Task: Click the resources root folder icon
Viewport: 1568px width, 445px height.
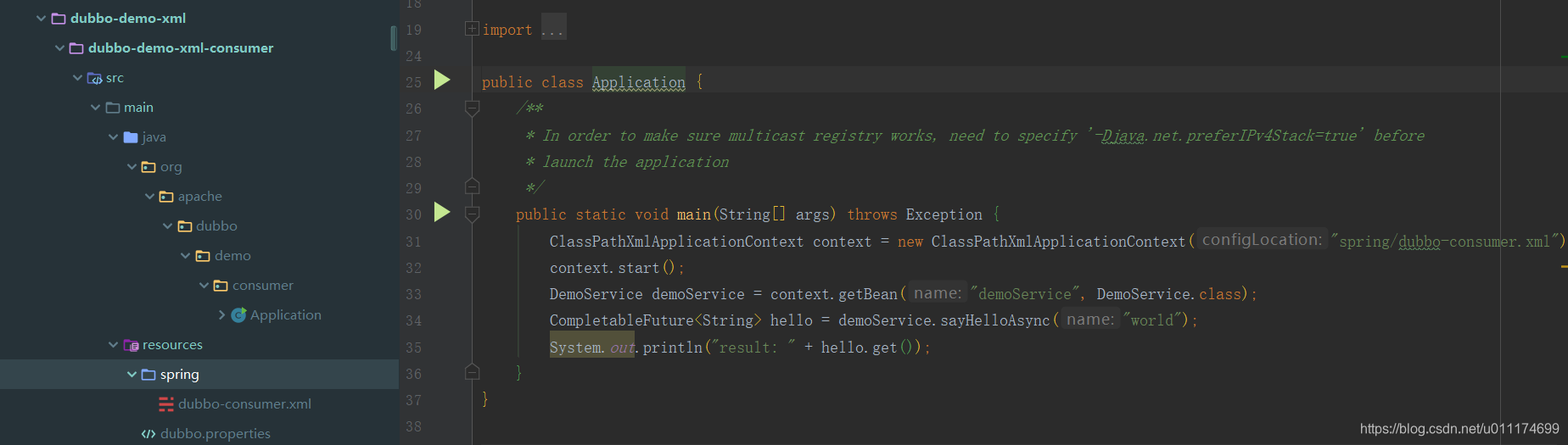Action: tap(131, 344)
